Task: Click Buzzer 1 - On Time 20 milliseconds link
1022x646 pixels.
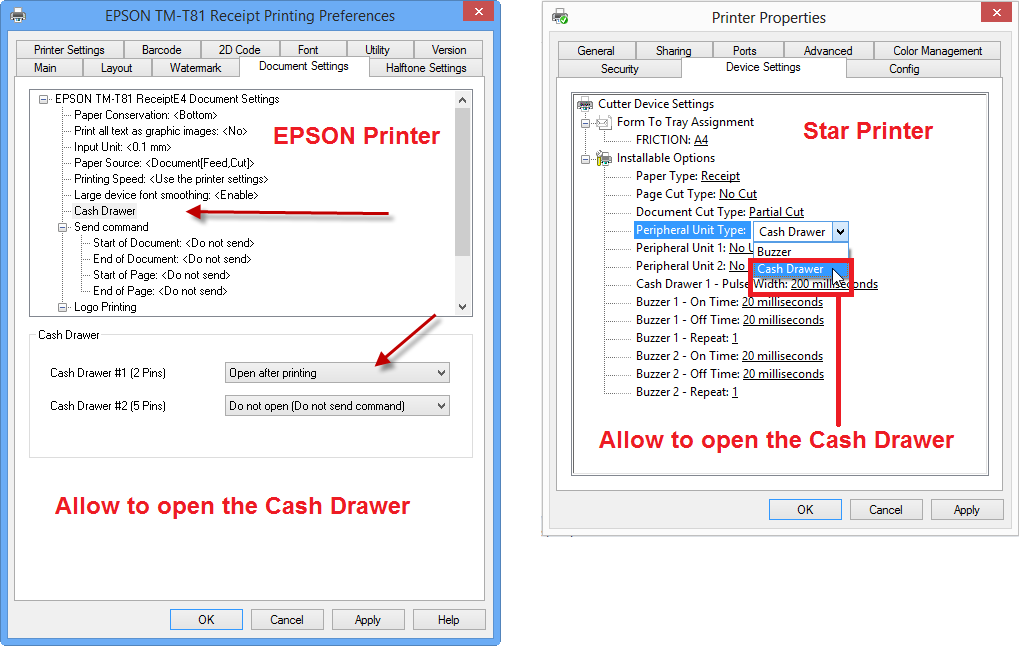Action: pyautogui.click(x=782, y=302)
